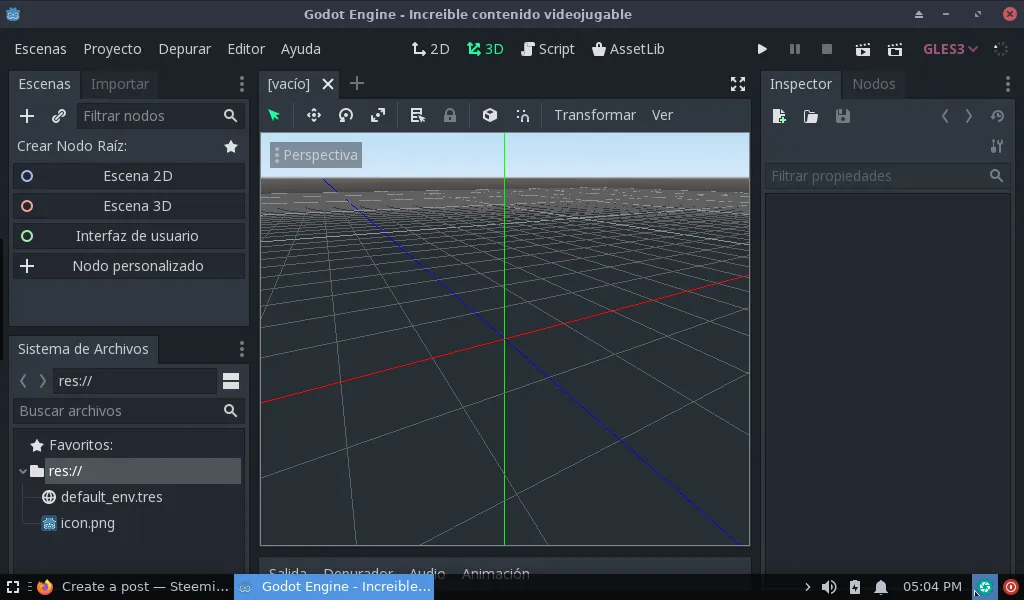This screenshot has height=600, width=1024.
Task: Open the Inspector dock options menu
Action: click(1008, 84)
